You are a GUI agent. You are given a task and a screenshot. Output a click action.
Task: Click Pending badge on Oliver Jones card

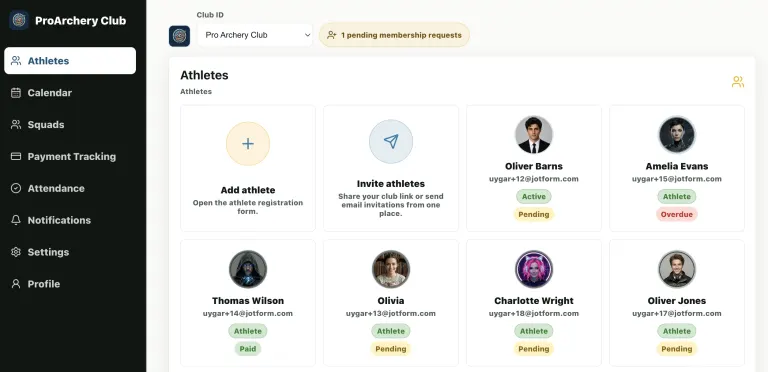click(x=677, y=349)
